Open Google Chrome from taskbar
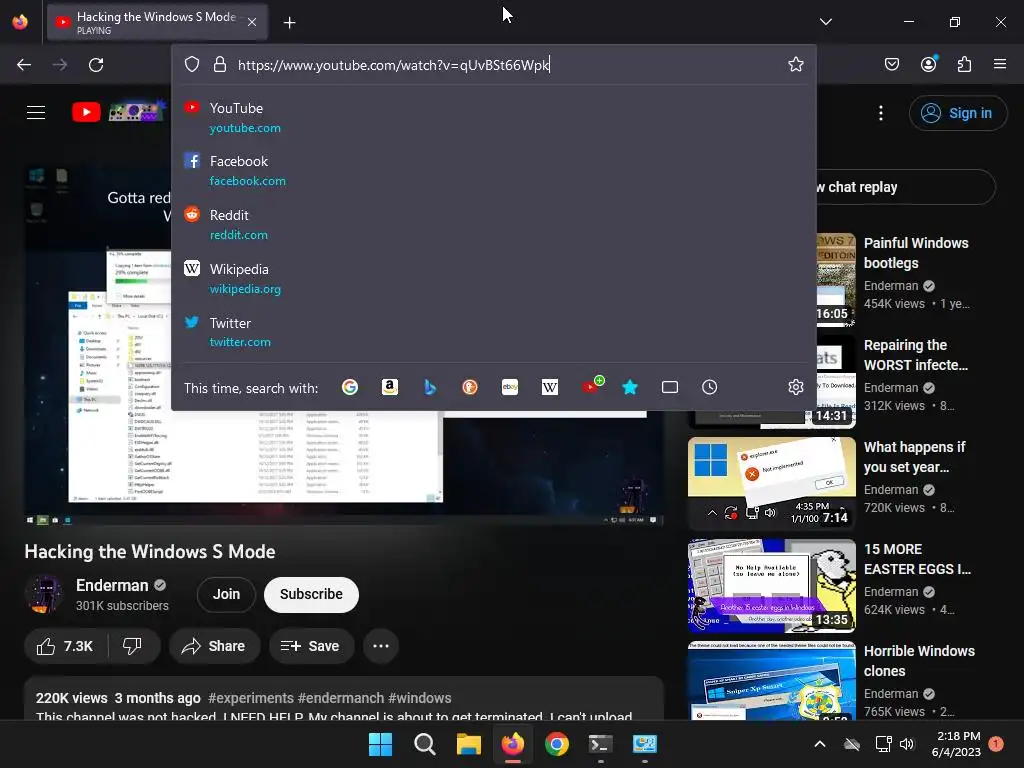The width and height of the screenshot is (1024, 768). [x=556, y=744]
